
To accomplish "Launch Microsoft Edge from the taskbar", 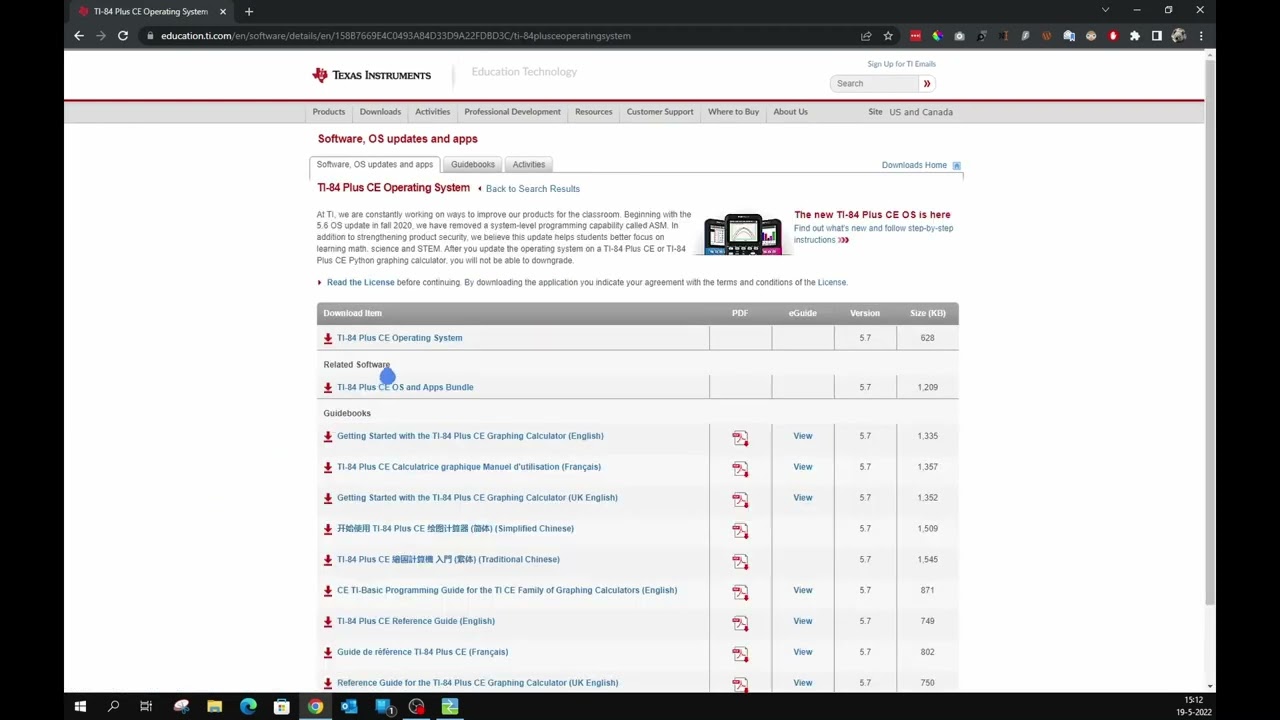I will pyautogui.click(x=248, y=706).
